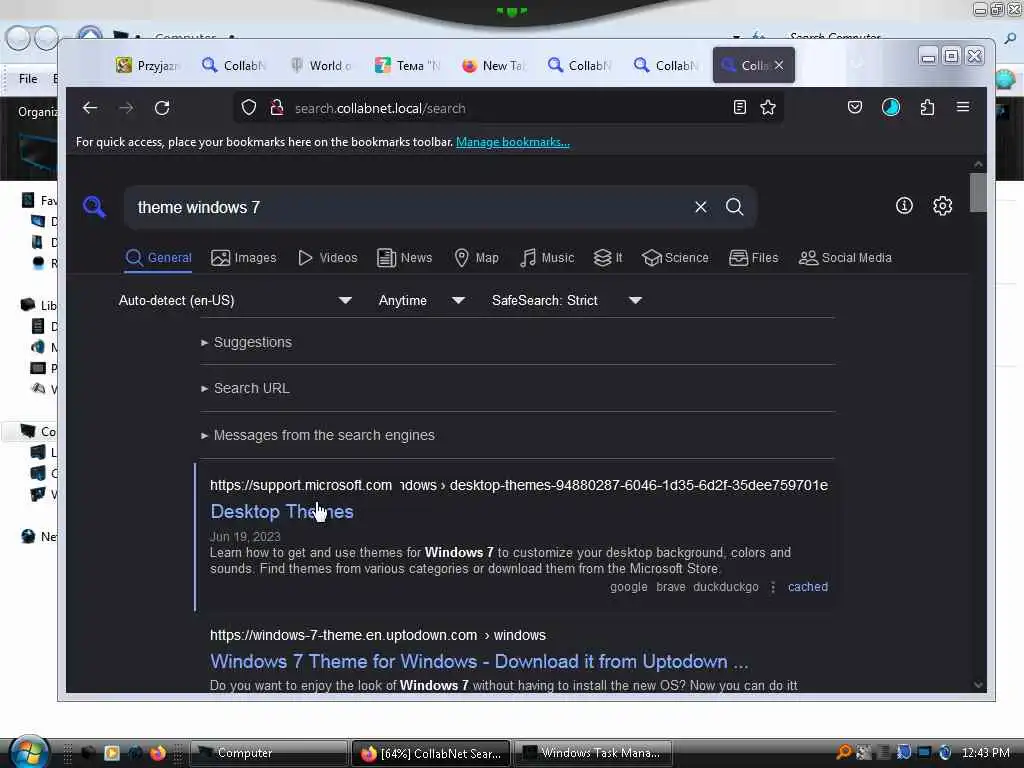Open search preferences gear icon
The image size is (1024, 768).
(x=942, y=206)
